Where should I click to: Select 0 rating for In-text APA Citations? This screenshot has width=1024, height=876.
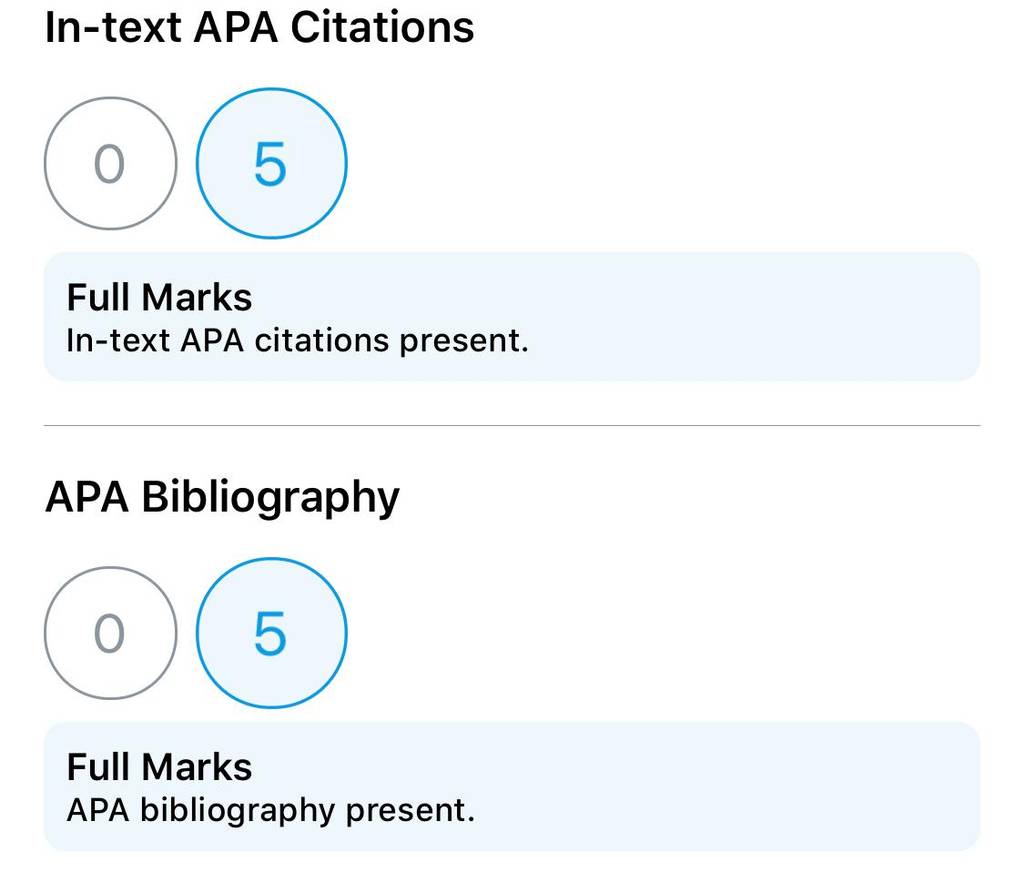[110, 163]
